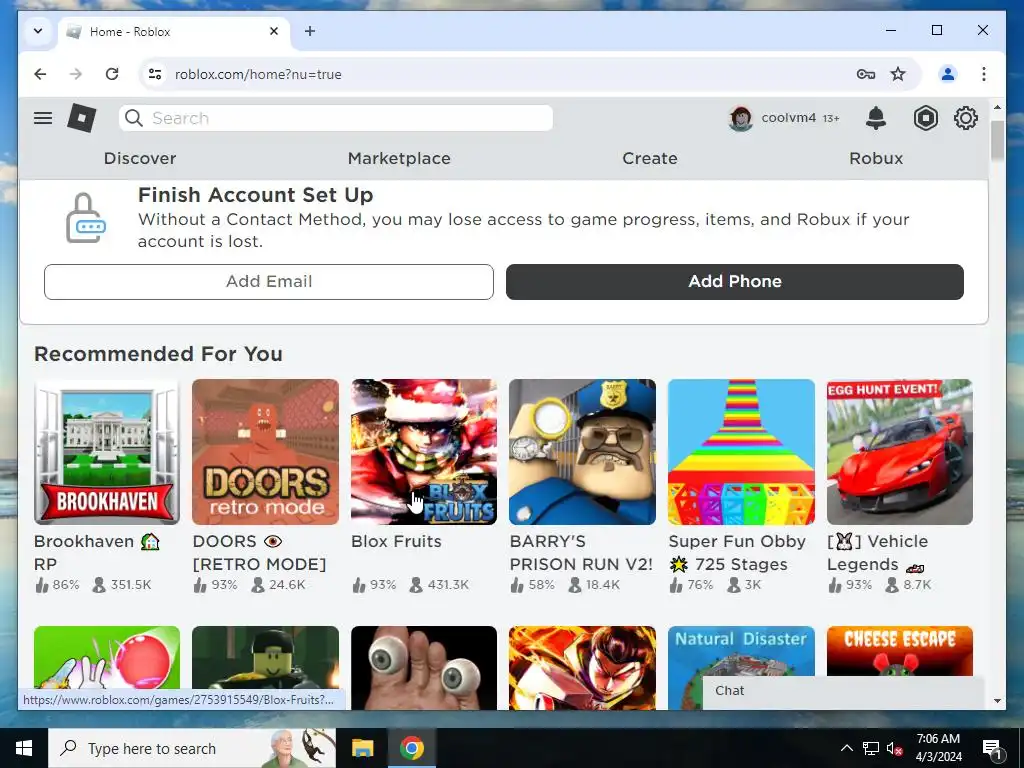1024x768 pixels.
Task: Click the Add Email button
Action: point(268,282)
